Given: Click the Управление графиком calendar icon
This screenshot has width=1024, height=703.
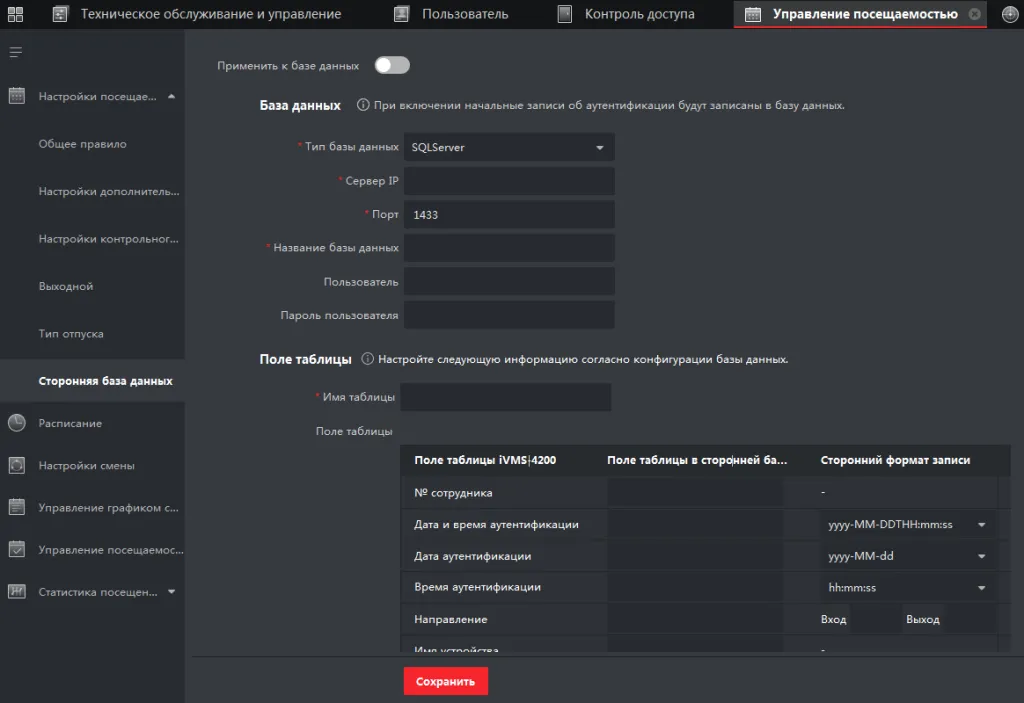Looking at the screenshot, I should (17, 507).
